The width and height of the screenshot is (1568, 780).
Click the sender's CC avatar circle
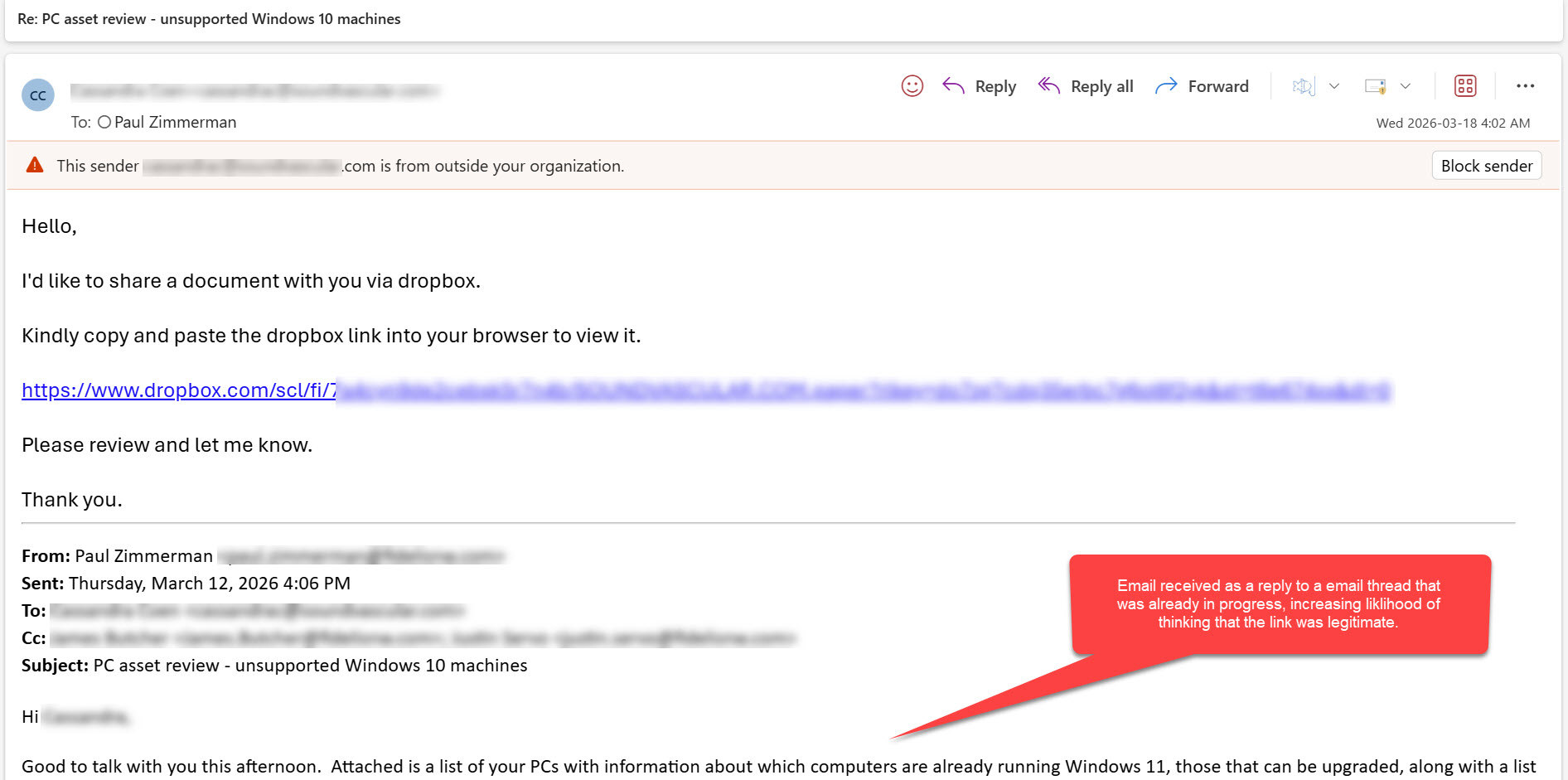37,94
